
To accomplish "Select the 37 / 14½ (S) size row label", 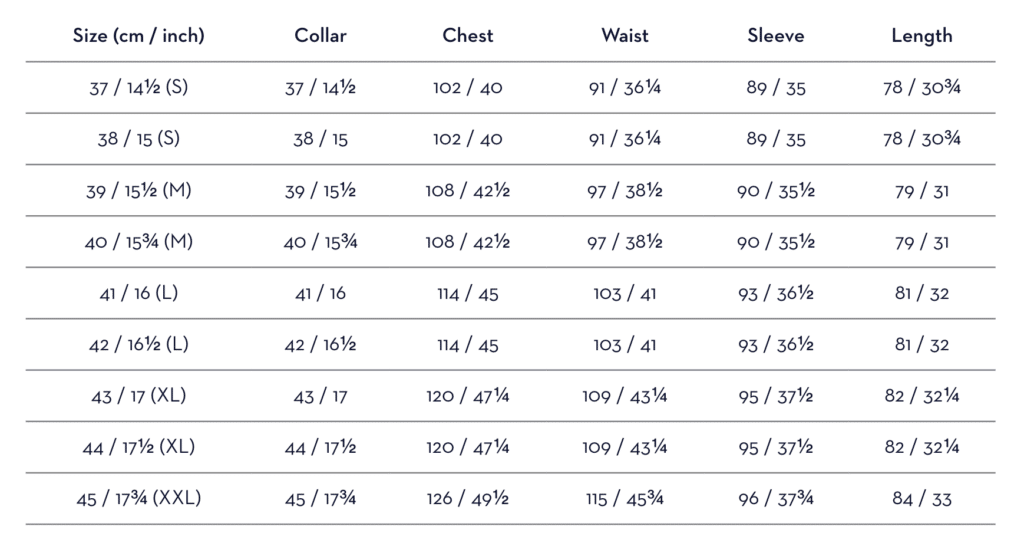I will click(139, 88).
